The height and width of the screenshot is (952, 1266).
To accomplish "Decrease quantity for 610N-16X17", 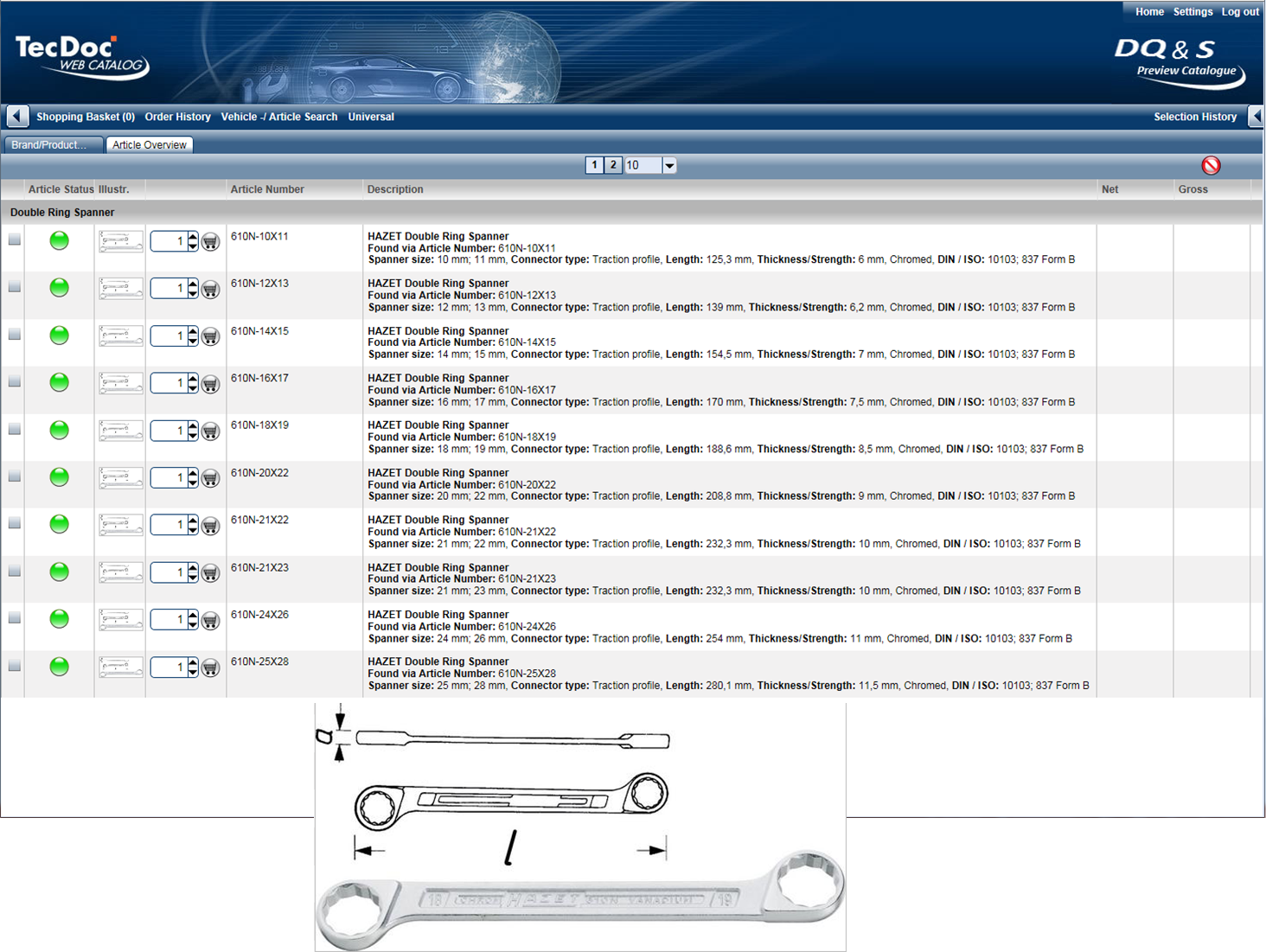I will tap(193, 388).
